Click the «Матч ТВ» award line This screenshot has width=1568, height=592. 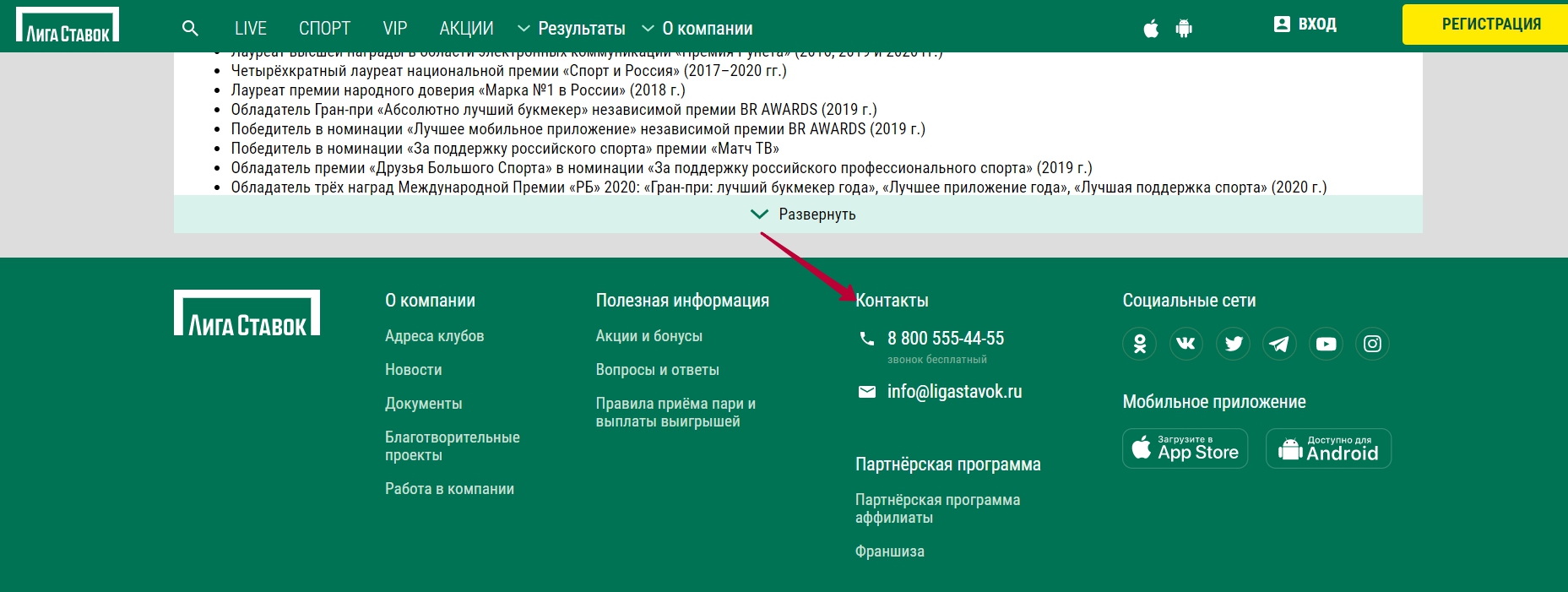click(x=505, y=149)
